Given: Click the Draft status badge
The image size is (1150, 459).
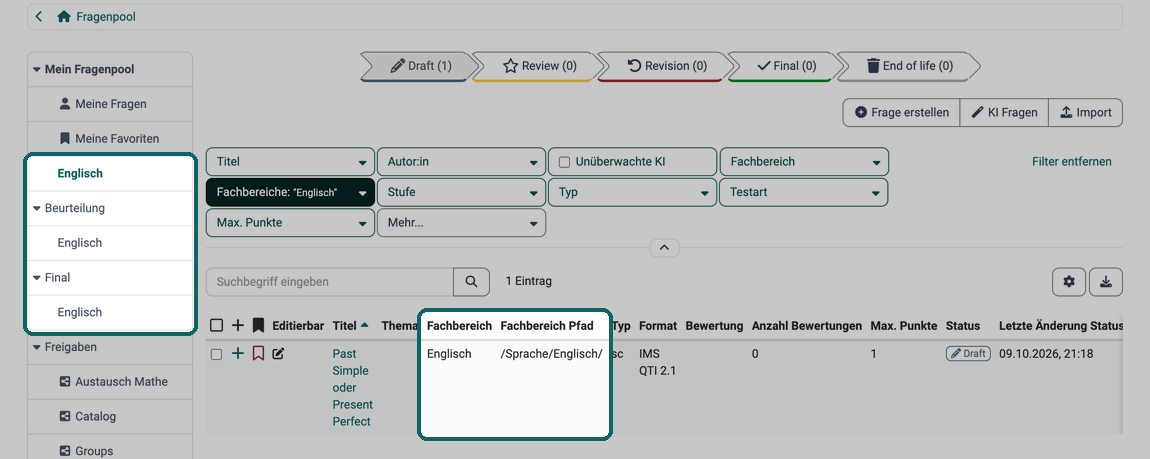Looking at the screenshot, I should (968, 354).
